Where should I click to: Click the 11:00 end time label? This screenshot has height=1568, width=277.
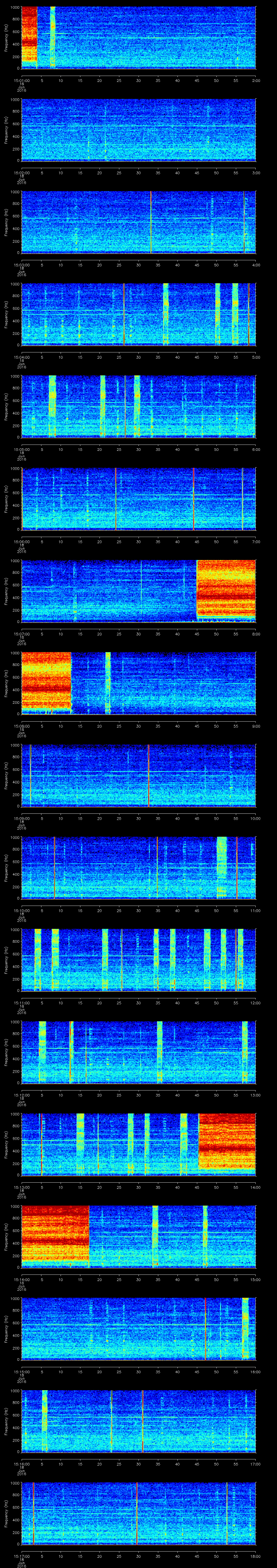click(x=255, y=910)
